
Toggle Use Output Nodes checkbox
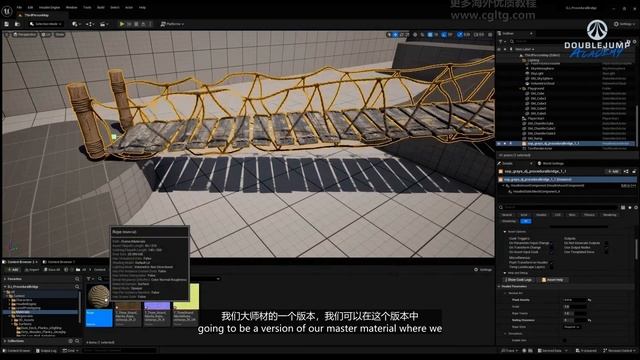pos(606,247)
